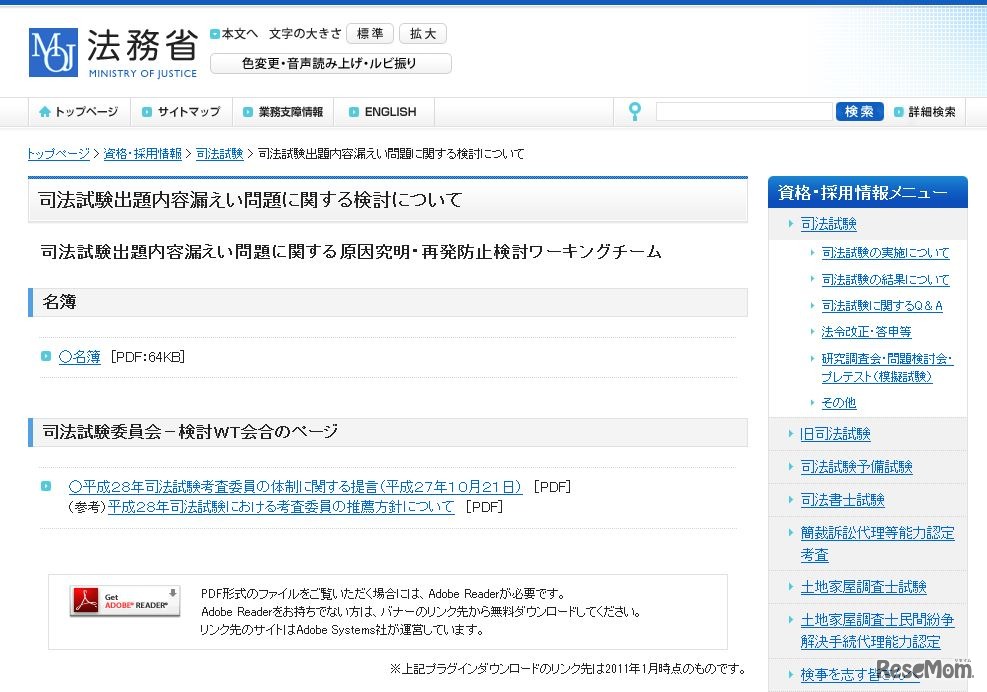The image size is (987, 692).
Task: Click the yellow magnifier icon near the search box
Action: click(x=635, y=111)
